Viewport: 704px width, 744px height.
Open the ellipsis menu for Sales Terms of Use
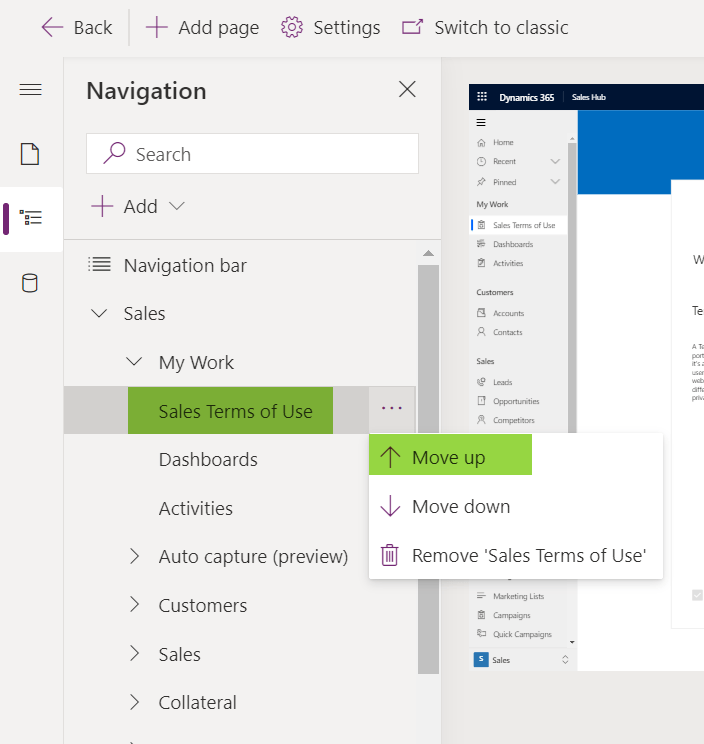click(x=391, y=408)
